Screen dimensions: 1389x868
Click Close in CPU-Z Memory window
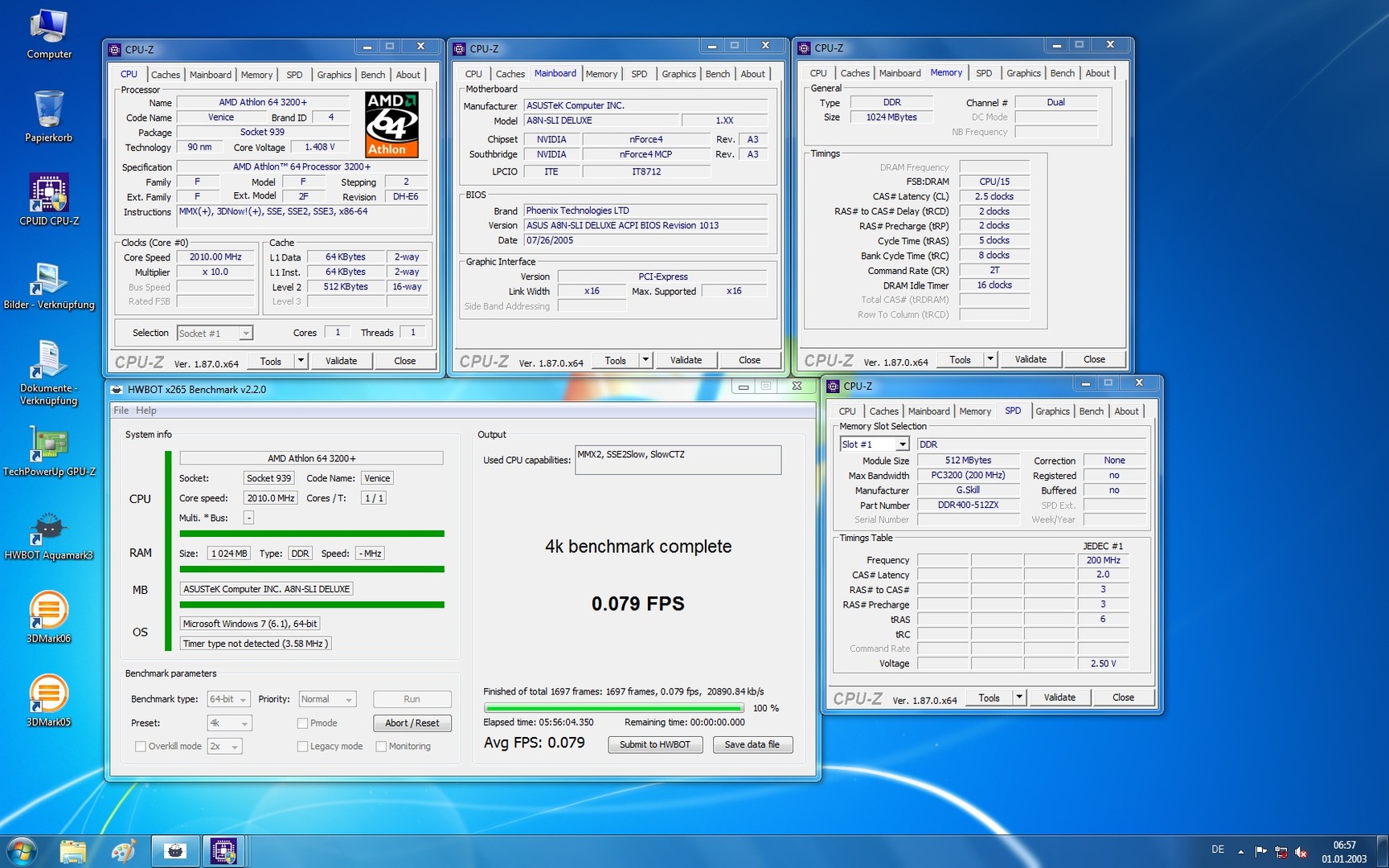[x=1094, y=359]
